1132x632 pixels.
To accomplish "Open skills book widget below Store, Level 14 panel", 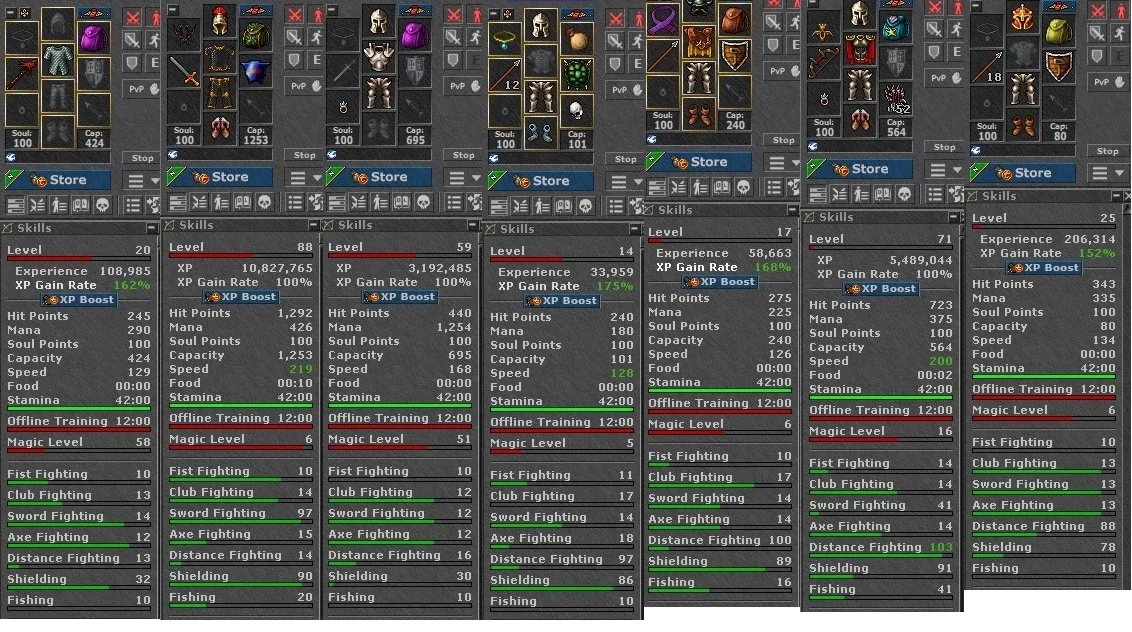I will (x=563, y=207).
